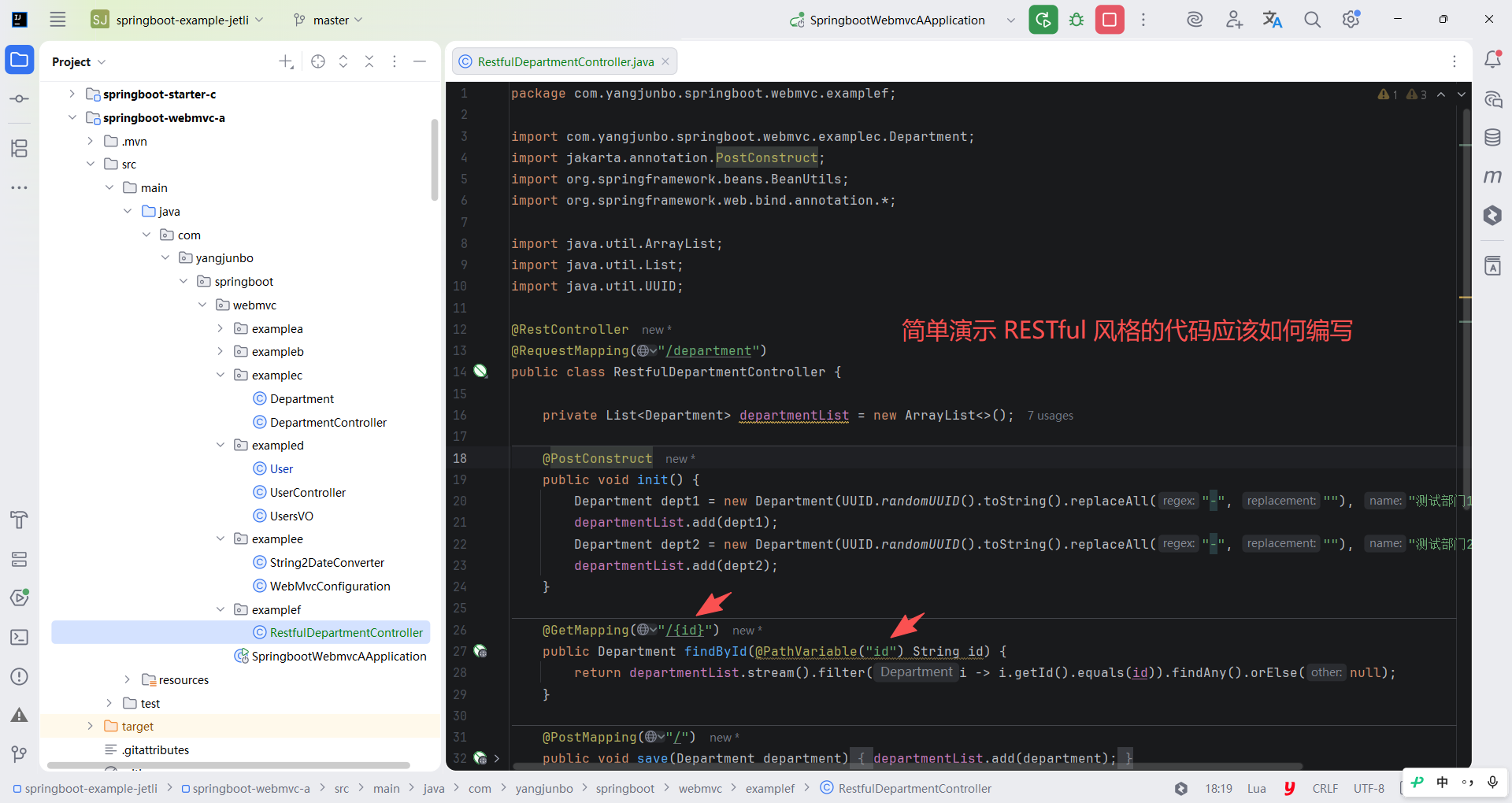
Task: Open editor tabs options menu
Action: pos(1455,61)
